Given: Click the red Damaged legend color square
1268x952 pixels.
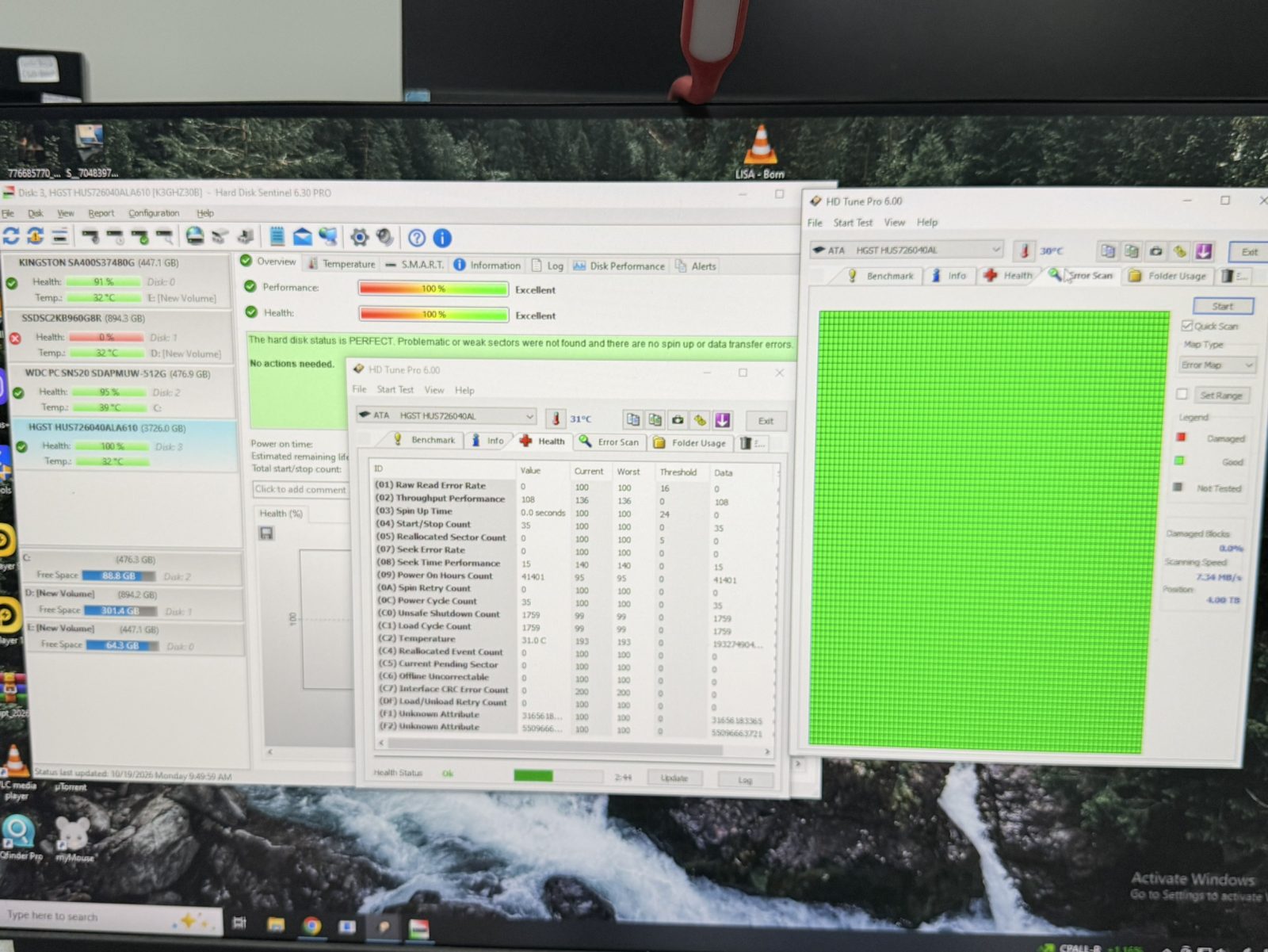Looking at the screenshot, I should 1182,438.
